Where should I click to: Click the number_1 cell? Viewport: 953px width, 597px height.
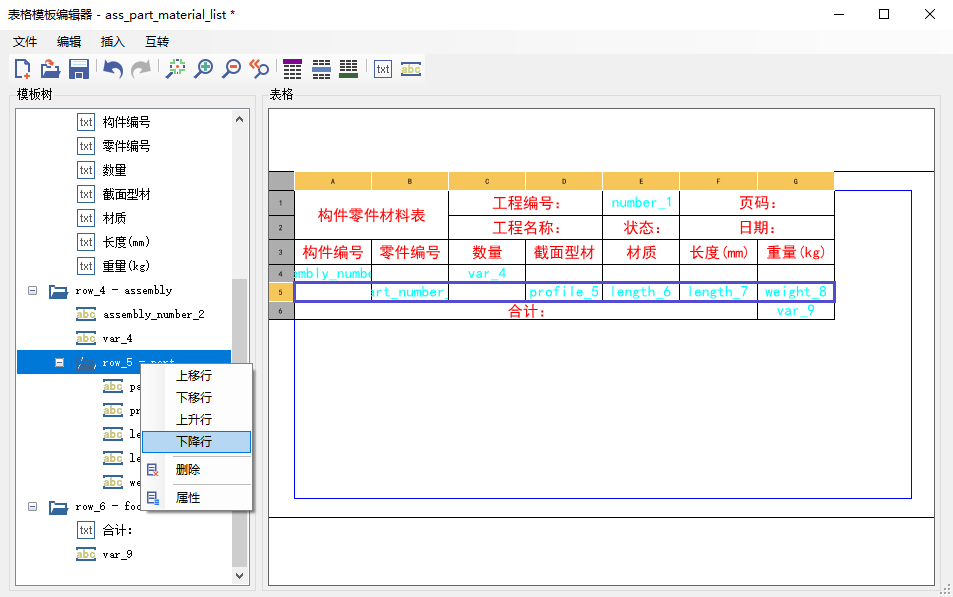tap(641, 203)
